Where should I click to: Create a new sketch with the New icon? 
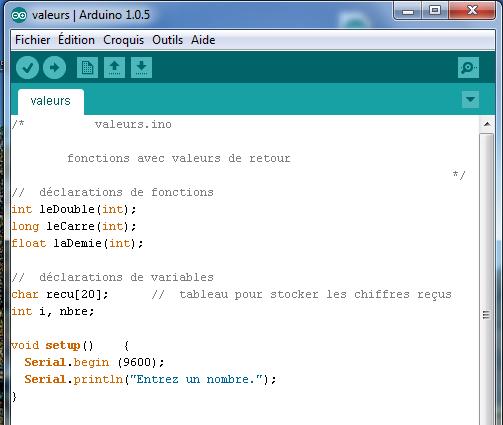(87, 68)
